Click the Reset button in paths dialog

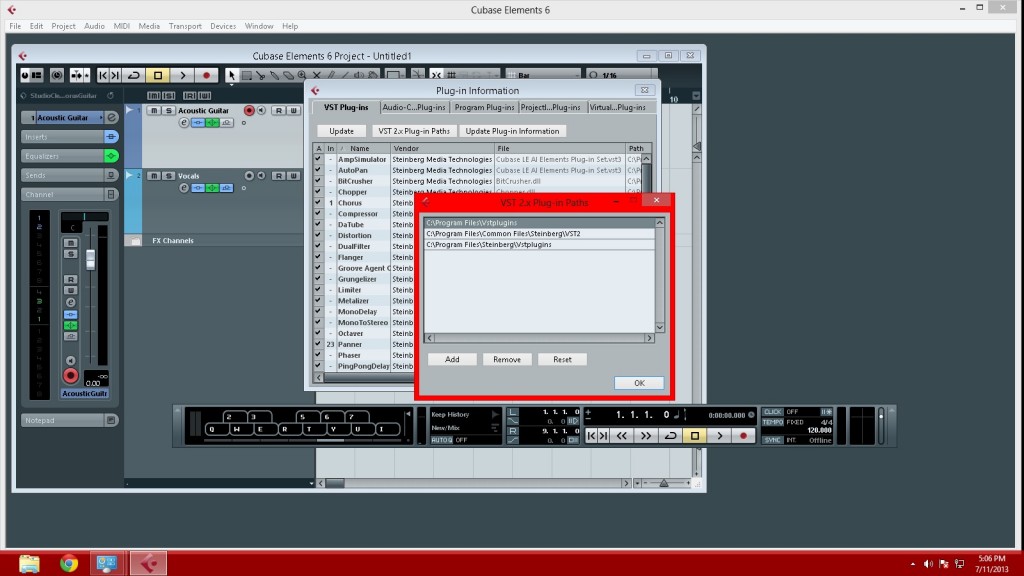(562, 359)
